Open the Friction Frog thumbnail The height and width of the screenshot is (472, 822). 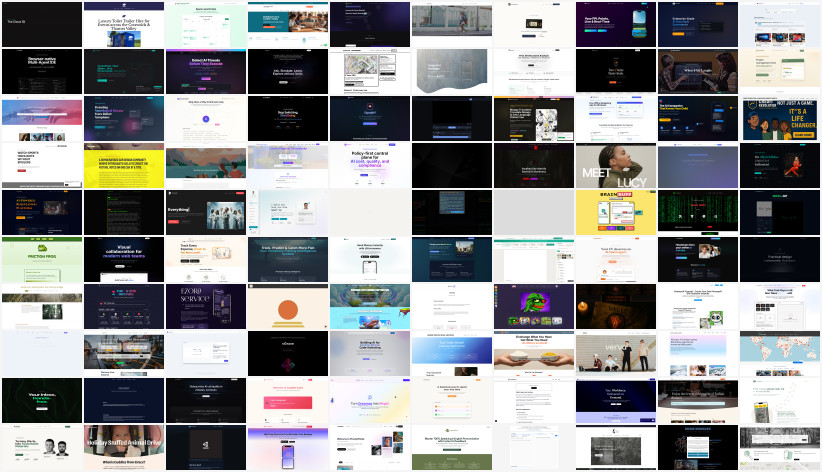[x=42, y=260]
